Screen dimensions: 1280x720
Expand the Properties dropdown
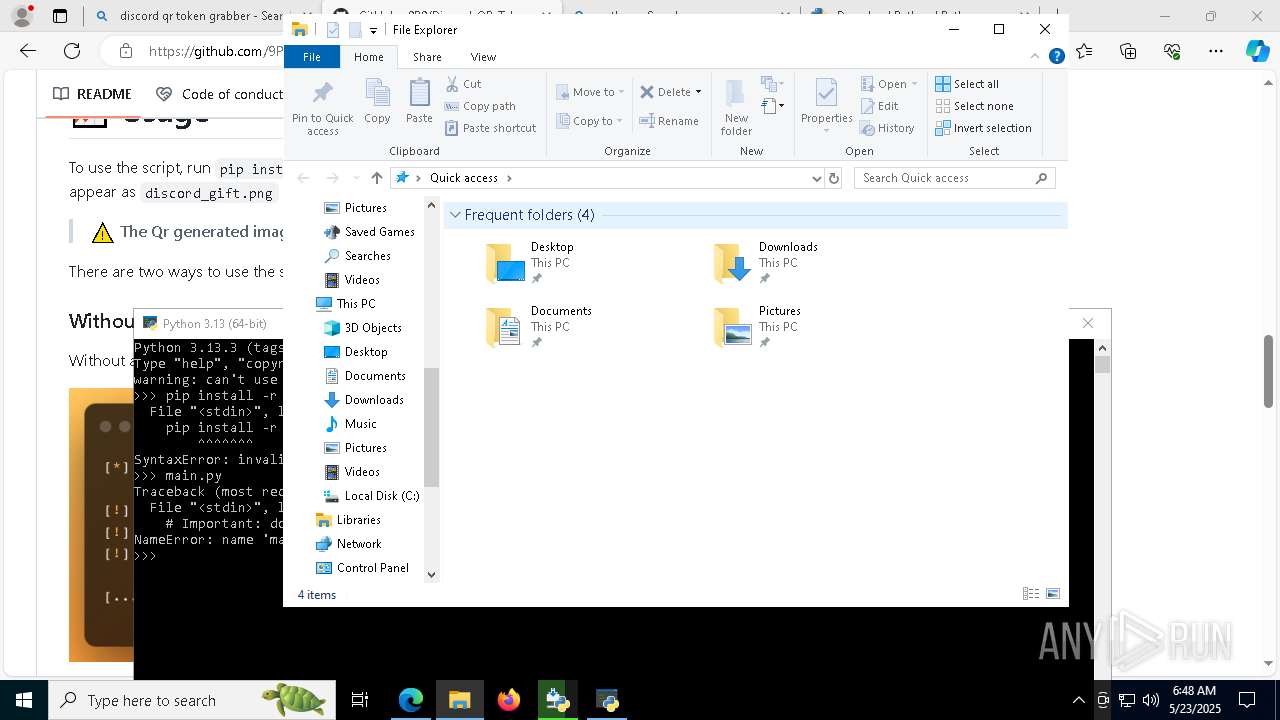coord(825,130)
